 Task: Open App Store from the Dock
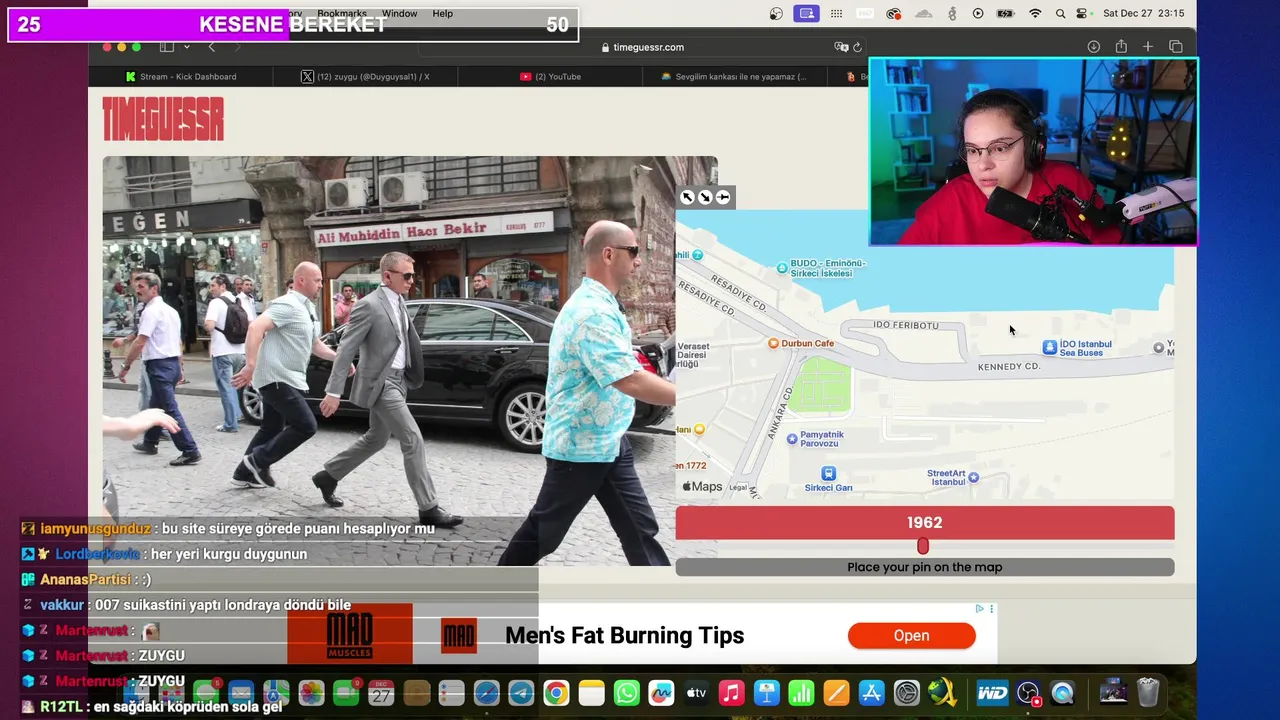point(871,693)
